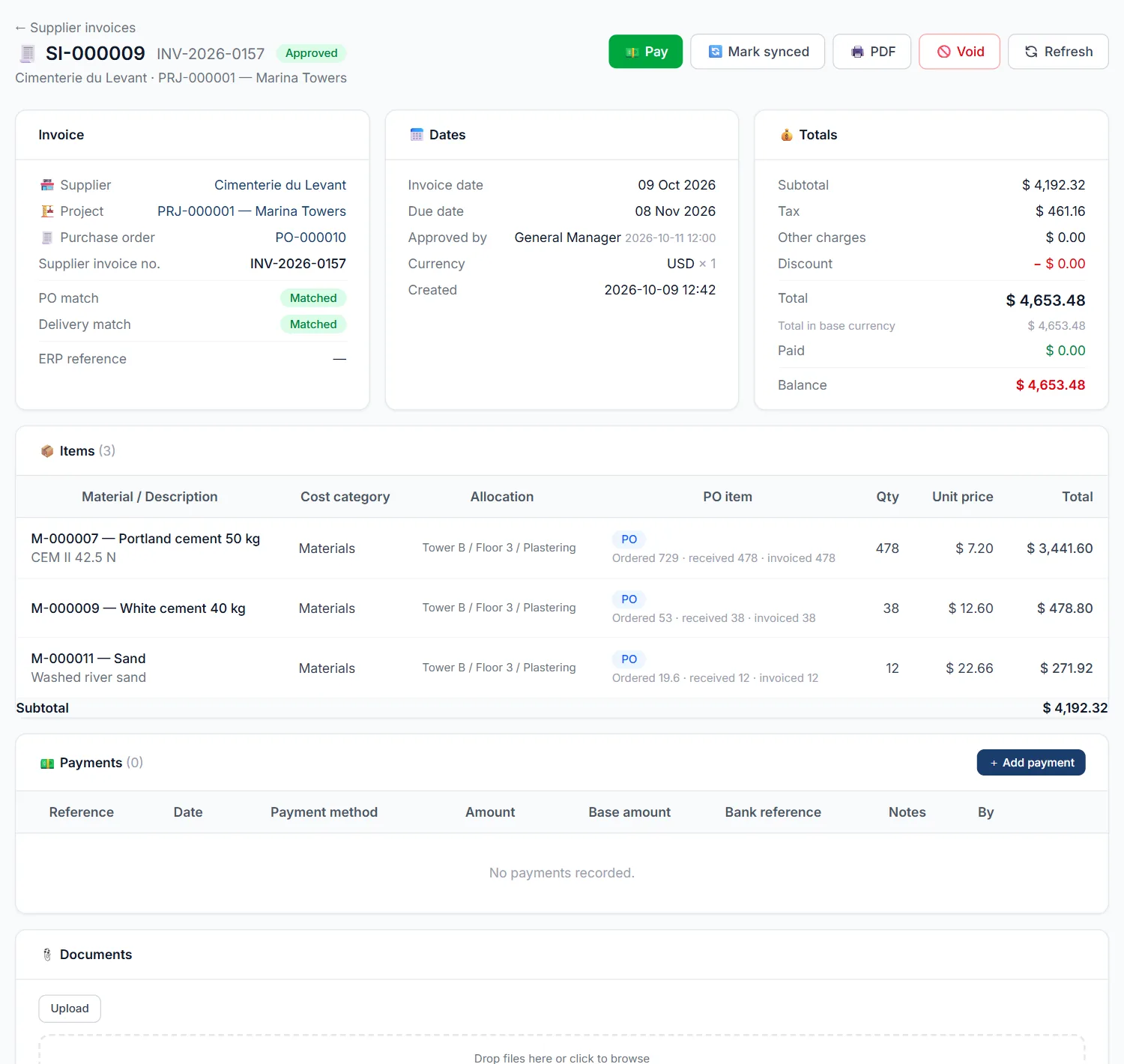Image resolution: width=1124 pixels, height=1064 pixels.
Task: Click the Tax value $ 461.16
Action: [1060, 211]
